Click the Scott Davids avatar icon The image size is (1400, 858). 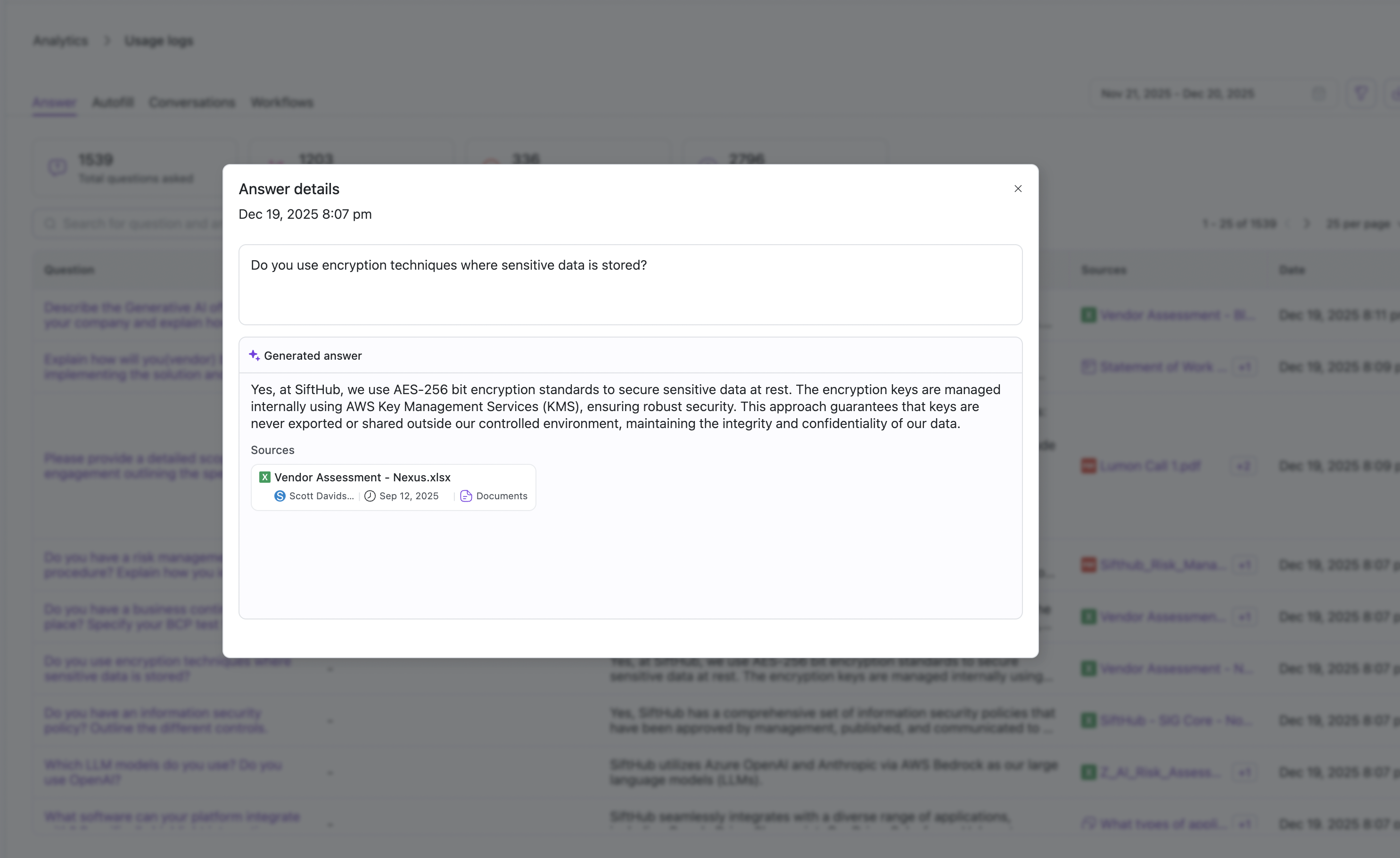[x=280, y=496]
